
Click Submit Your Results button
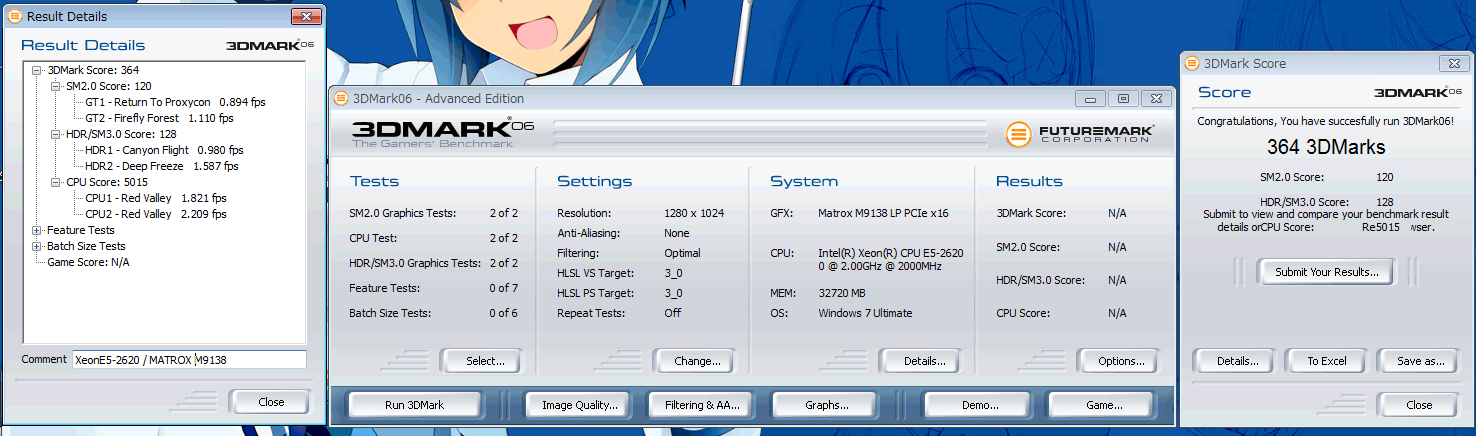pyautogui.click(x=1326, y=272)
